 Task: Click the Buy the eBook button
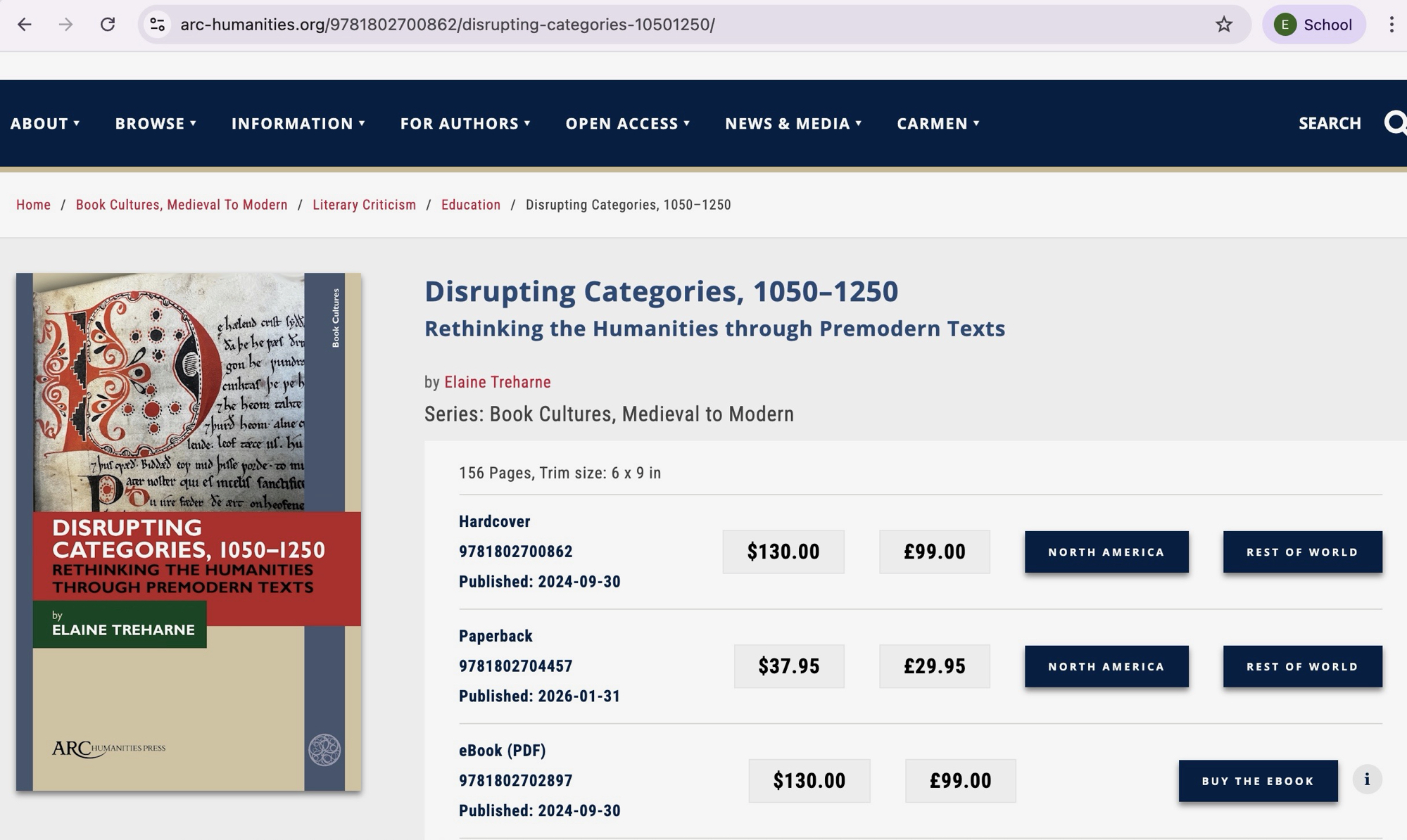tap(1258, 781)
